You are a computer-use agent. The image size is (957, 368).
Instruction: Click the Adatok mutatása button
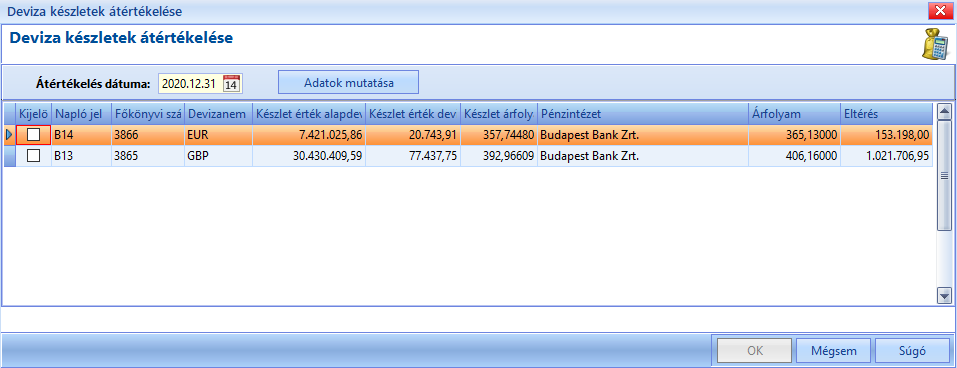(348, 82)
